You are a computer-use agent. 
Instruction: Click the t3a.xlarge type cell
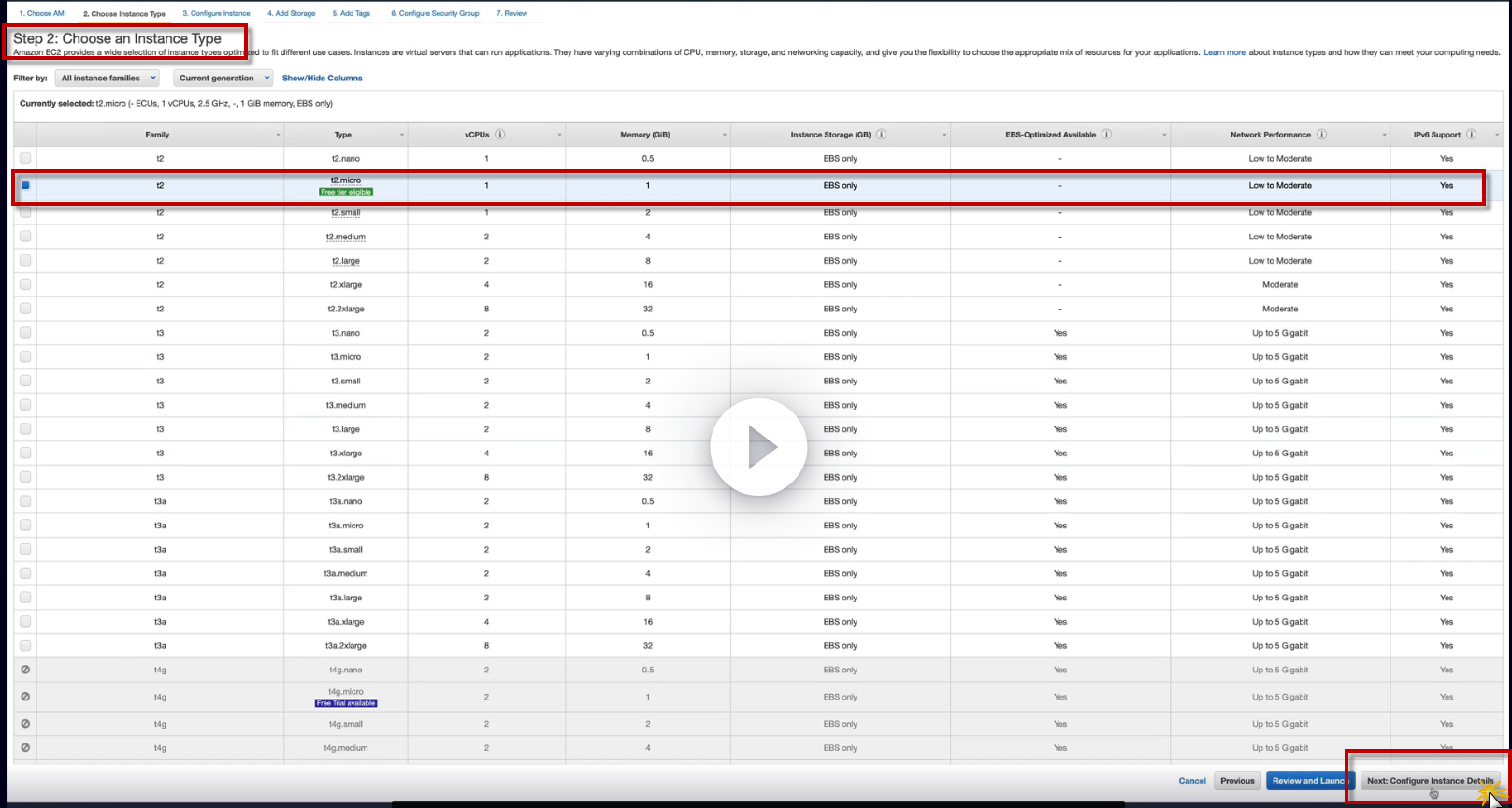(346, 622)
